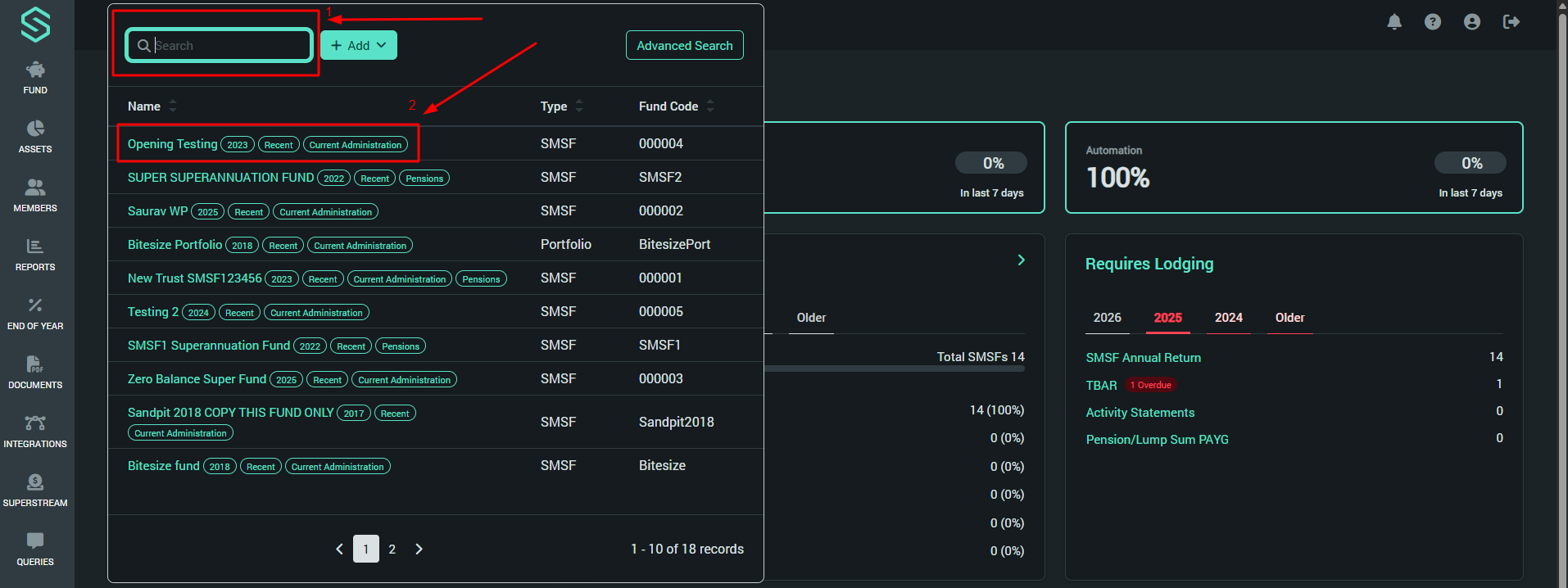This screenshot has width=1568, height=588.
Task: Go to page 2 of fund records
Action: [x=392, y=550]
